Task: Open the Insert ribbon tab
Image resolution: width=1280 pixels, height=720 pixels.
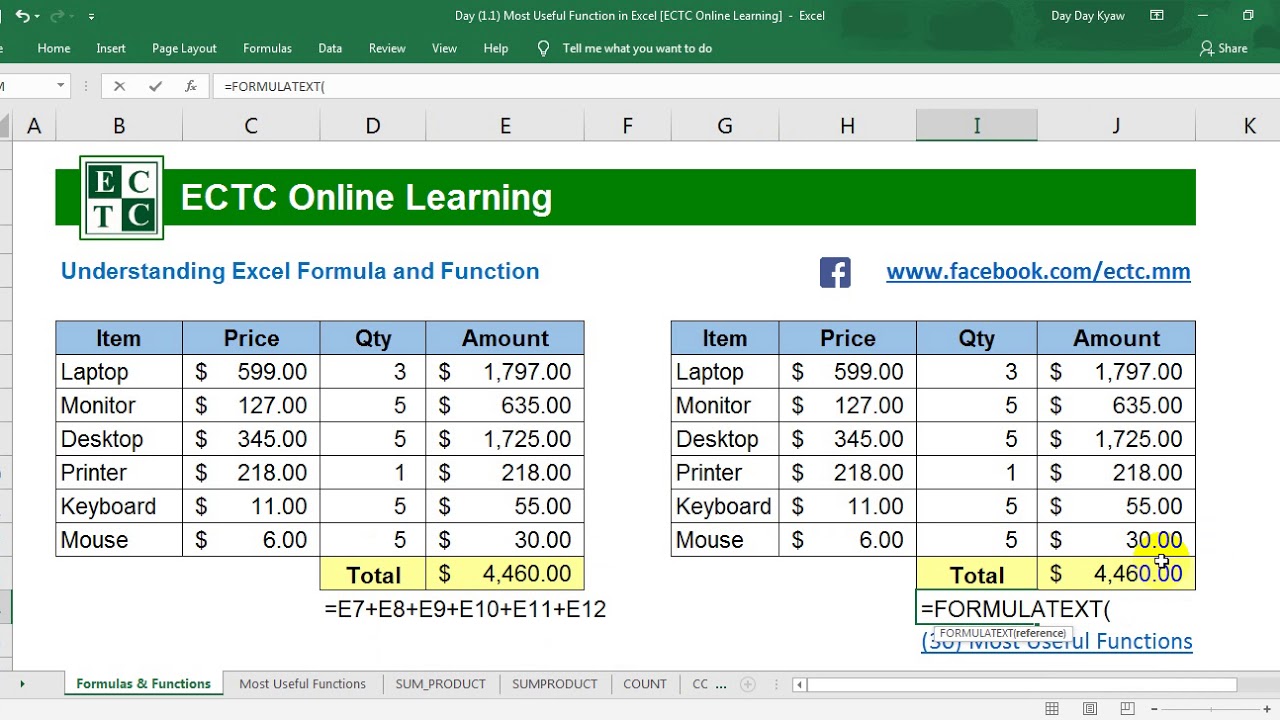Action: (x=111, y=48)
